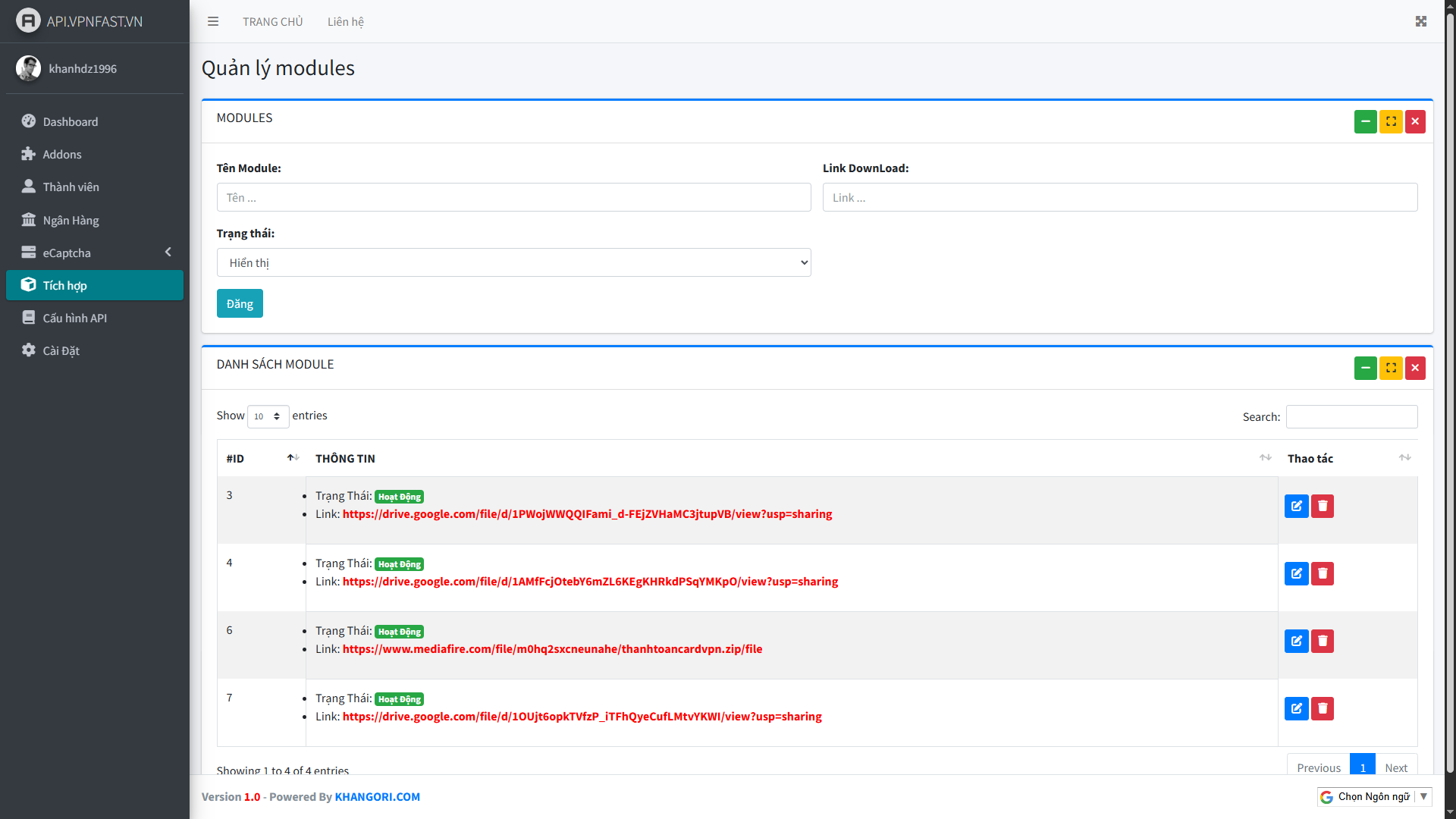The height and width of the screenshot is (819, 1456).
Task: Open the Trạng thái dropdown
Action: point(513,262)
